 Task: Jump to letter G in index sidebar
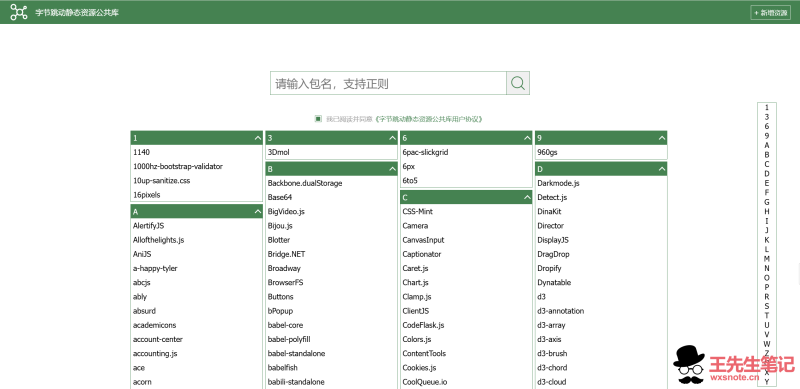767,202
